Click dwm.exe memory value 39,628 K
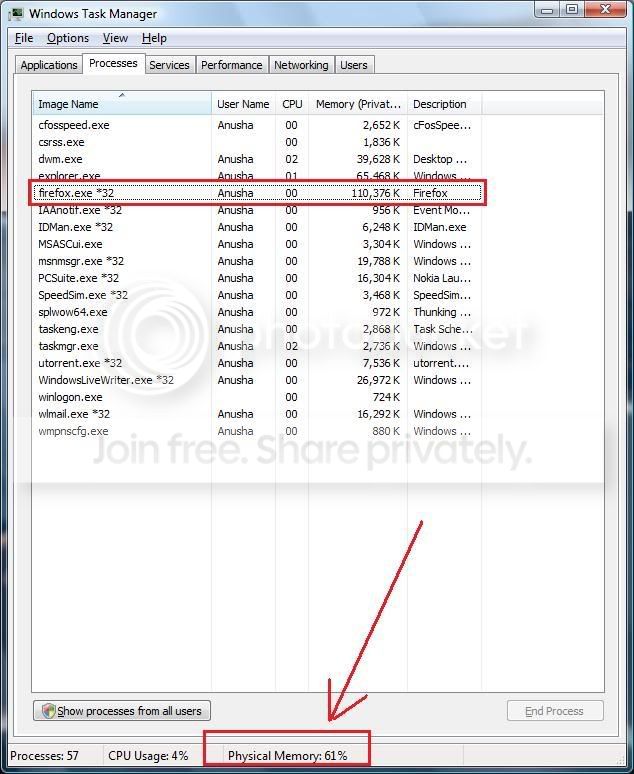 pyautogui.click(x=378, y=159)
